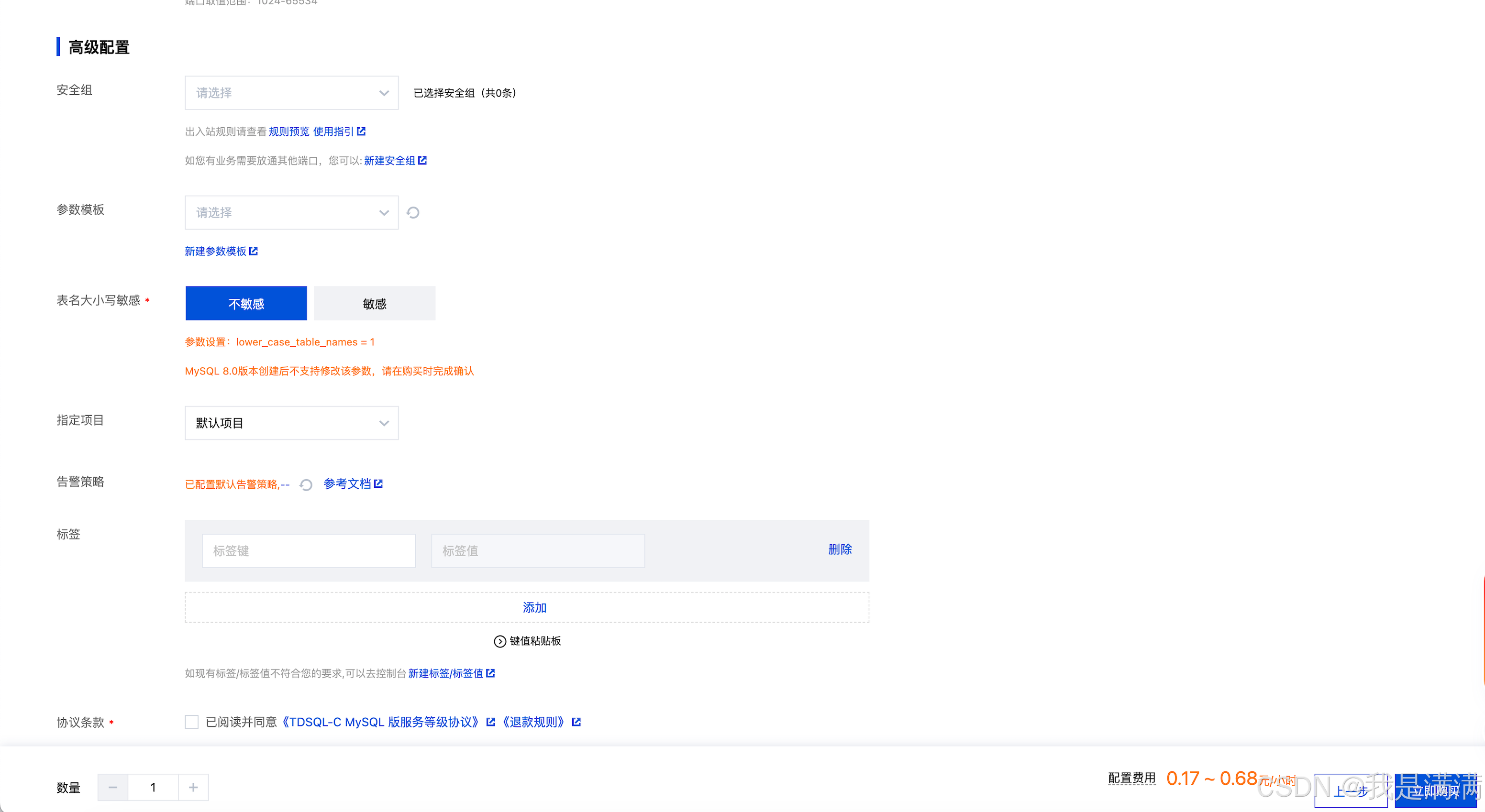Screen dimensions: 1485x812
Task: Click the 添加 tag button
Action: (x=534, y=607)
